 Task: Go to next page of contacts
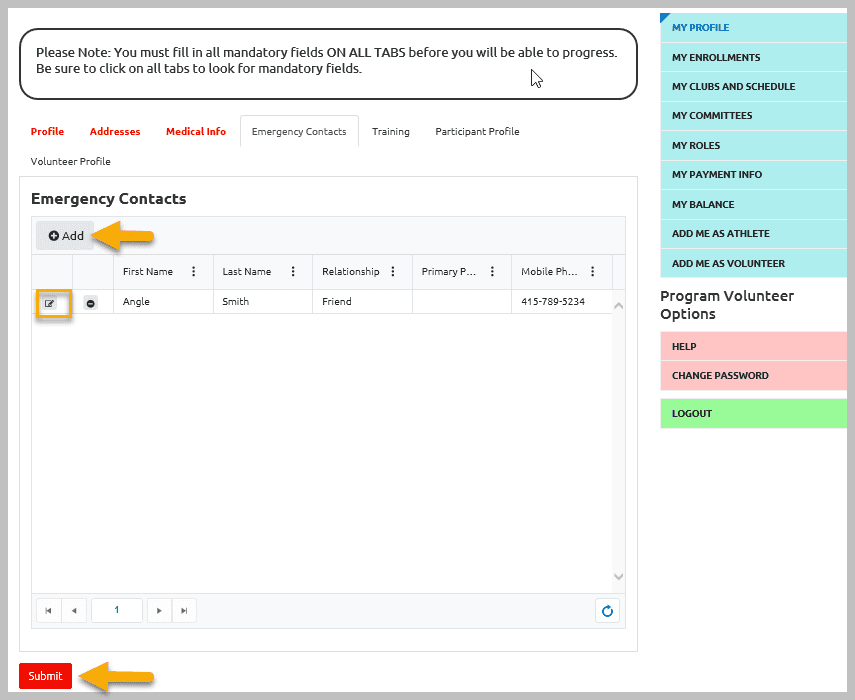(159, 611)
